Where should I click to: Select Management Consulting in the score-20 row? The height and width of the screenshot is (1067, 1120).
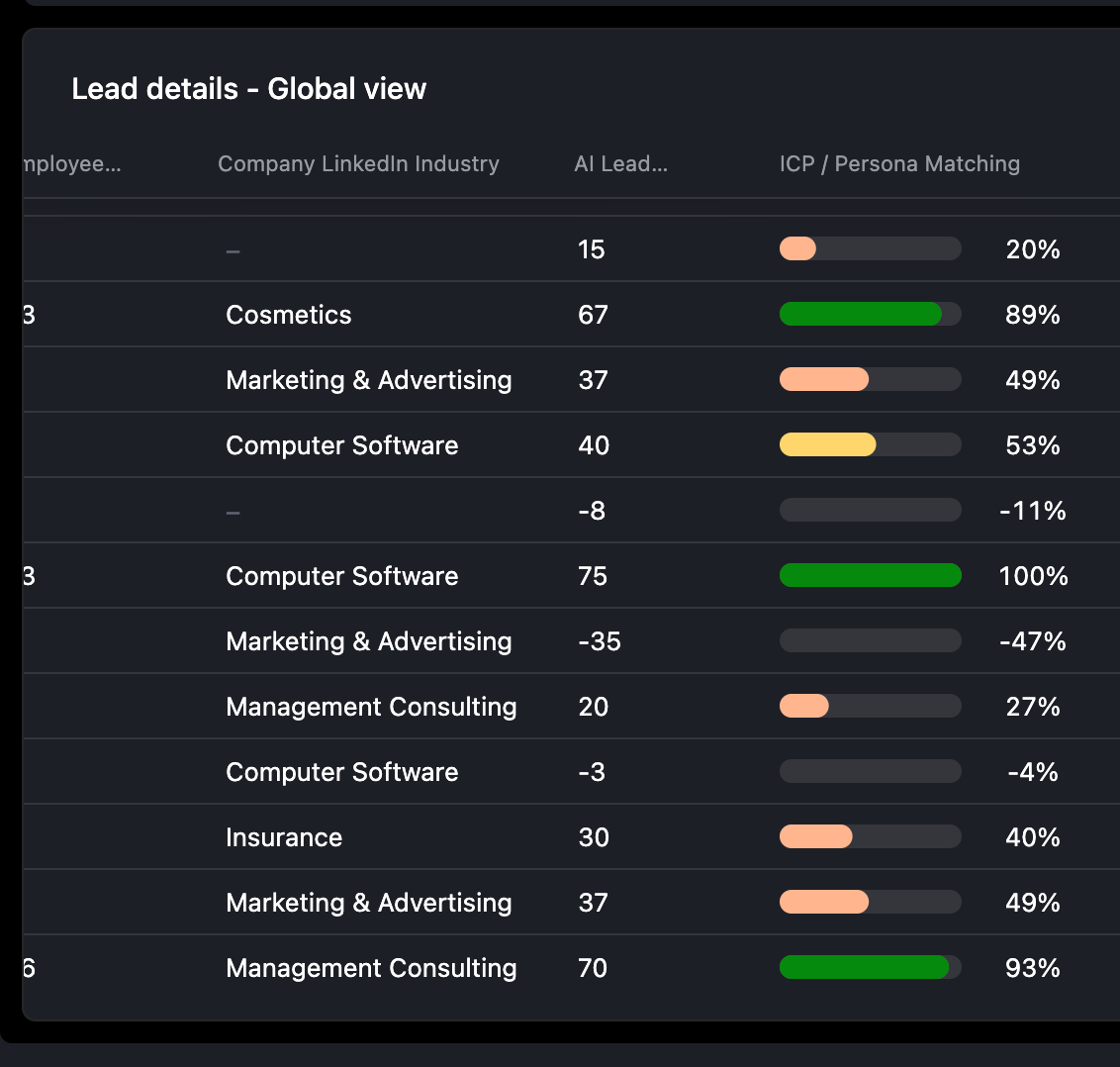371,707
